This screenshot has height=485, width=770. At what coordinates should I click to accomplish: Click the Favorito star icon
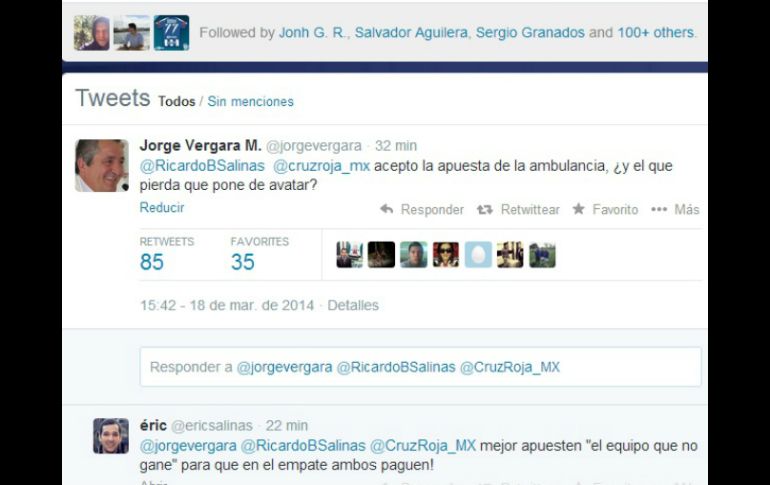[x=578, y=209]
